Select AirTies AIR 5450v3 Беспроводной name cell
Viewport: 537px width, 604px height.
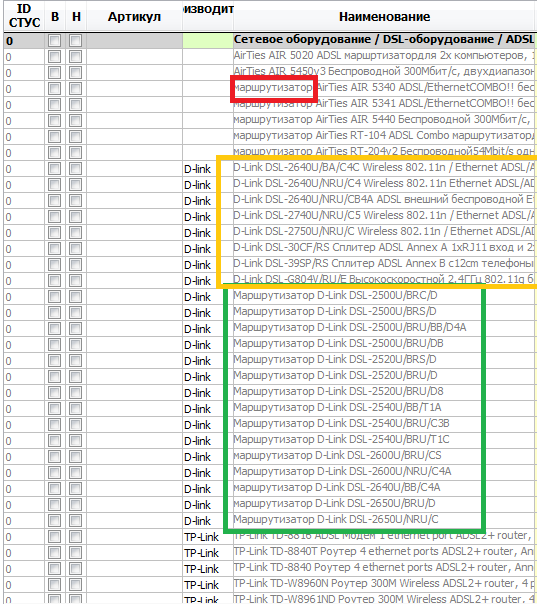pos(384,72)
